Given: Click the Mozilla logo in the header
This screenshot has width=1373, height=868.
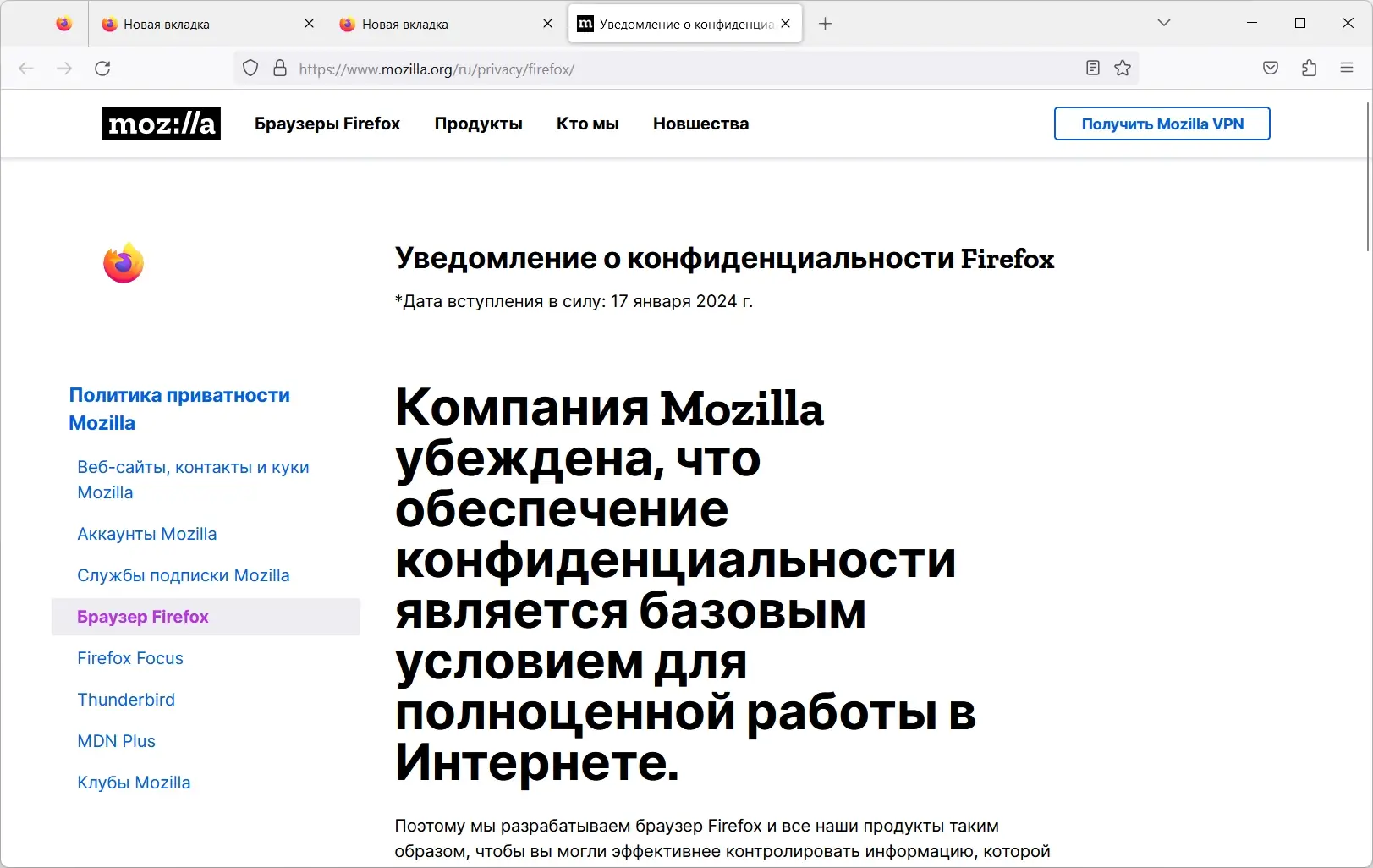Looking at the screenshot, I should (161, 124).
